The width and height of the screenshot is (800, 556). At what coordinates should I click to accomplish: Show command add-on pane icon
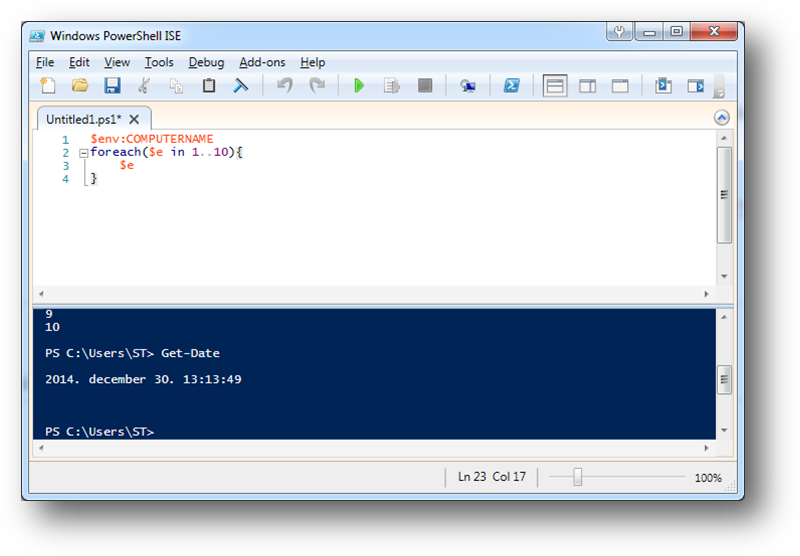(x=695, y=86)
